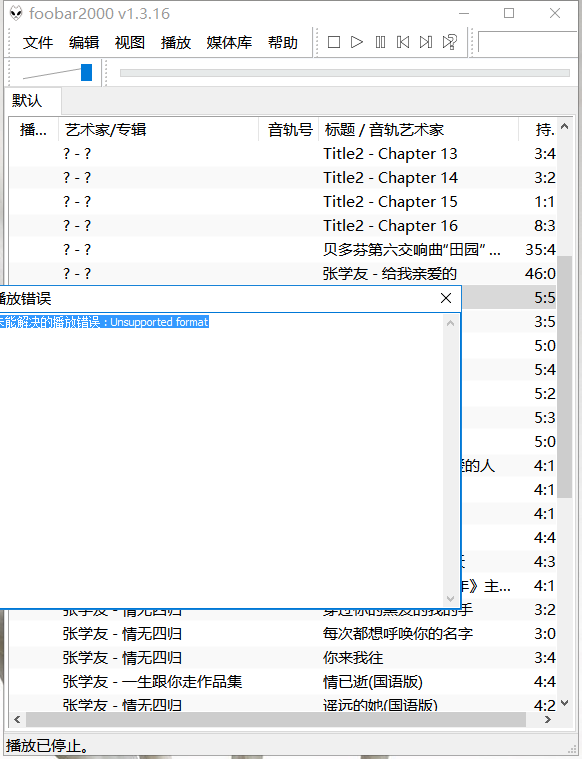
Task: Open the 帮助 menu
Action: 283,43
